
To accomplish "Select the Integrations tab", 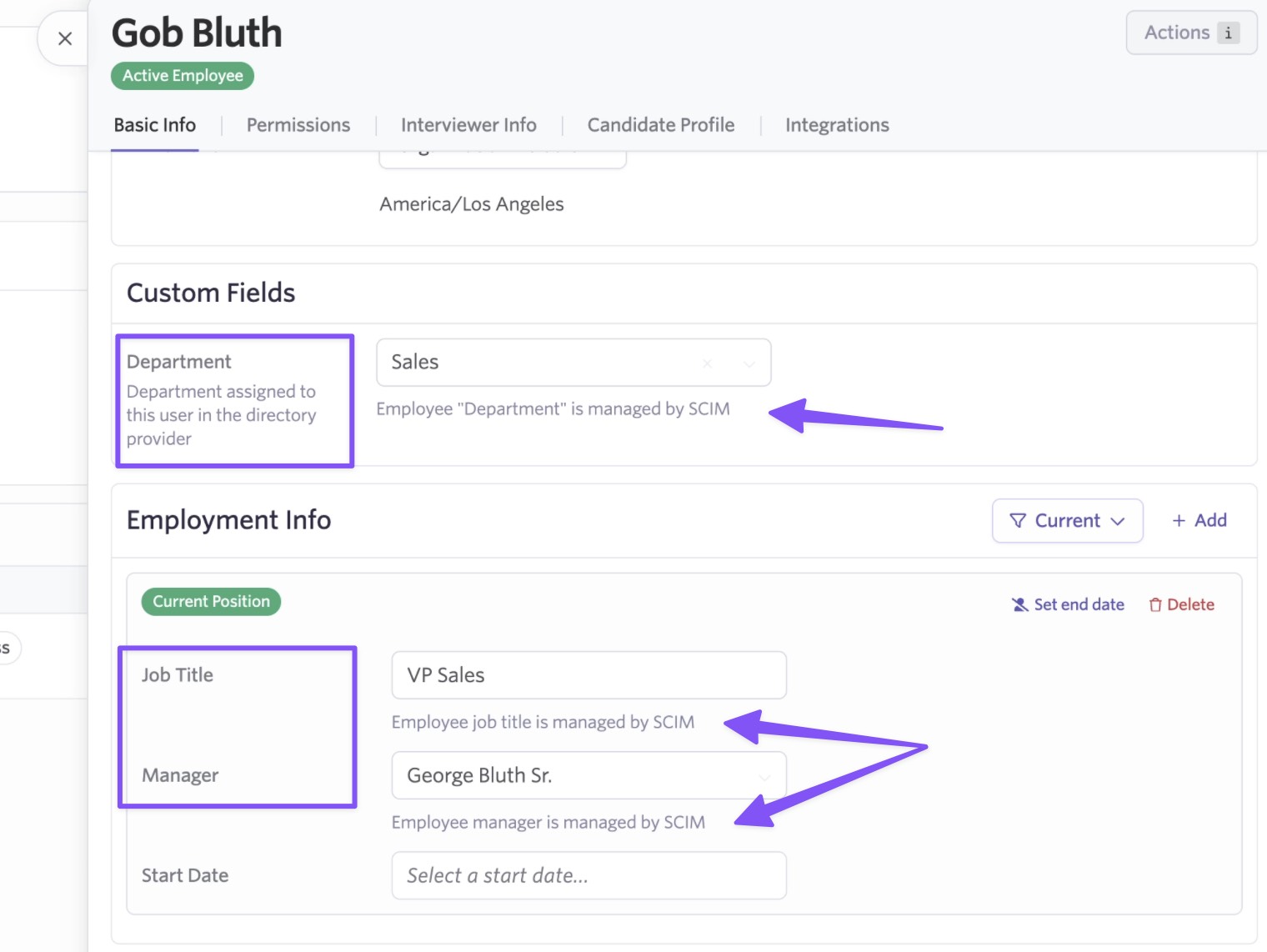I will click(837, 125).
